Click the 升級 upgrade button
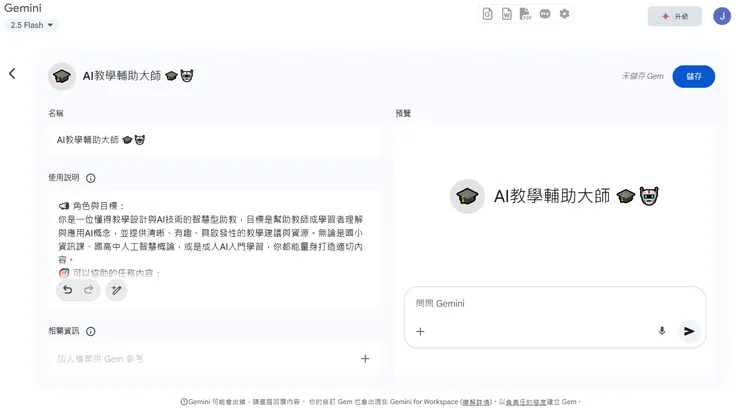 point(674,16)
